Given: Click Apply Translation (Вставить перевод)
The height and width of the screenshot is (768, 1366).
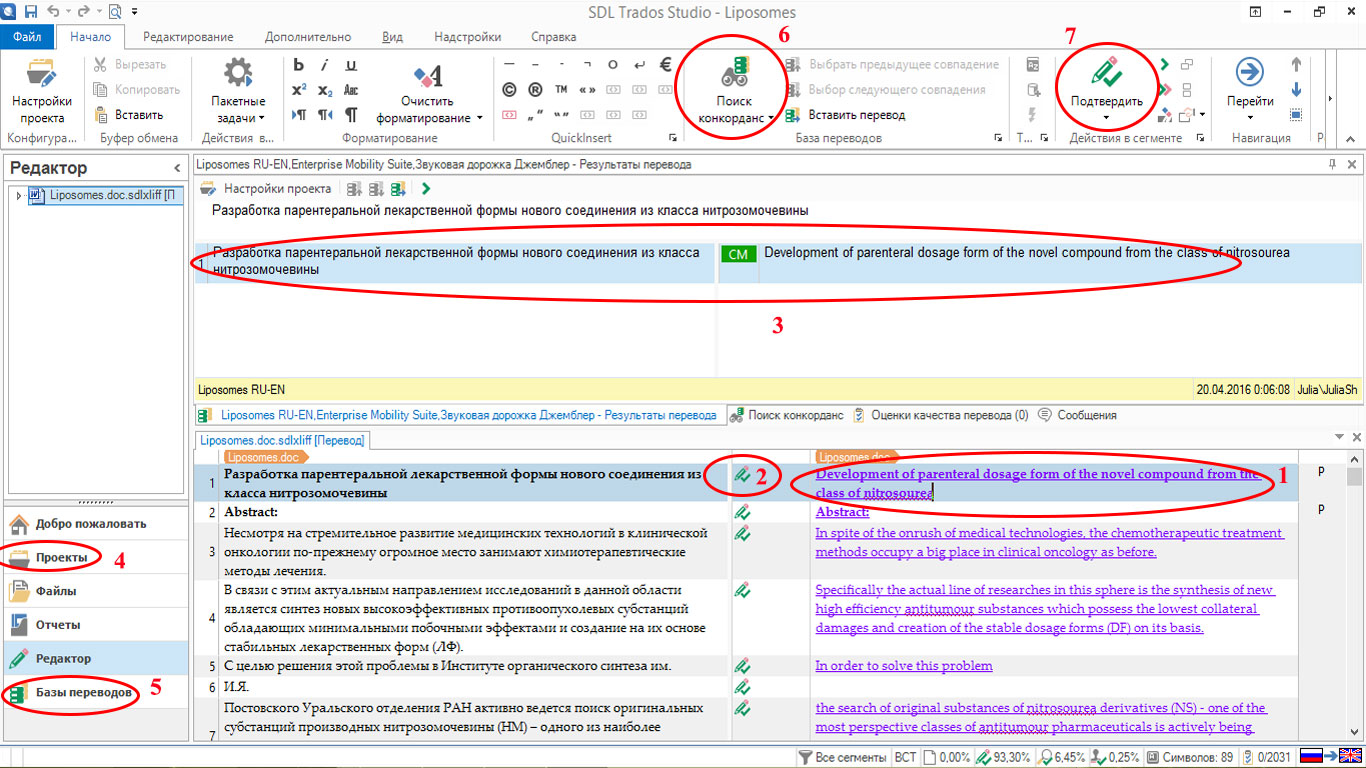Looking at the screenshot, I should click(x=846, y=114).
